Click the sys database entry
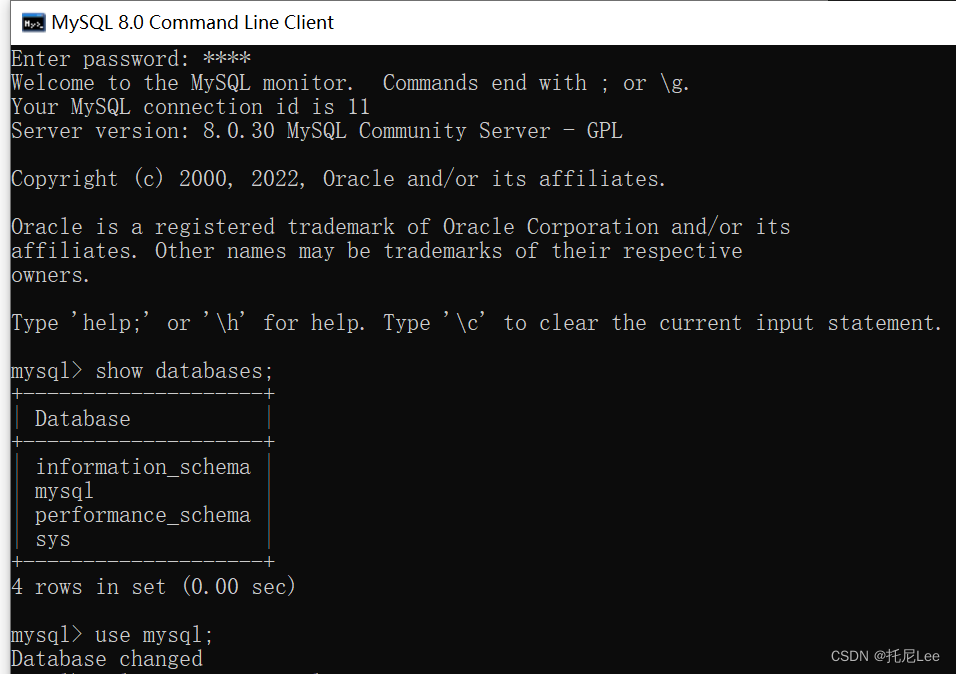The width and height of the screenshot is (956, 674). (52, 538)
